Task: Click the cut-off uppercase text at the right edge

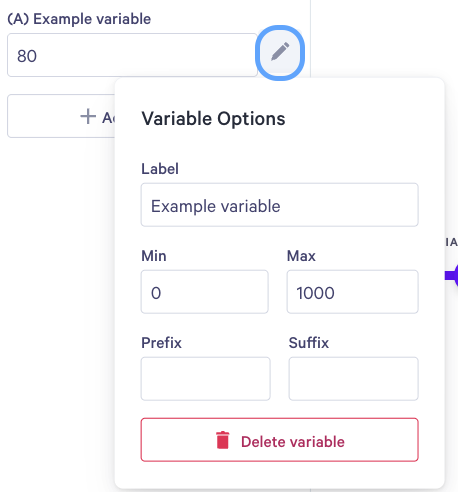Action: pos(452,242)
